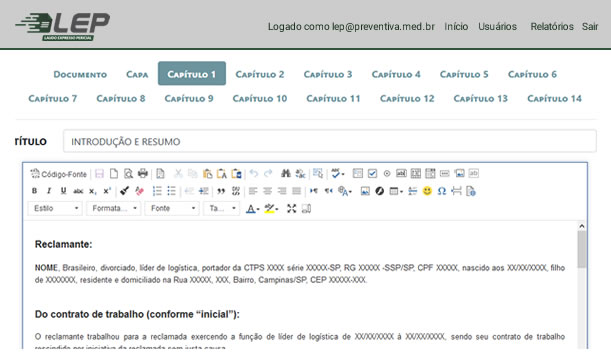Viewport: 611px width, 364px height.
Task: Center align the text
Action: (267, 191)
